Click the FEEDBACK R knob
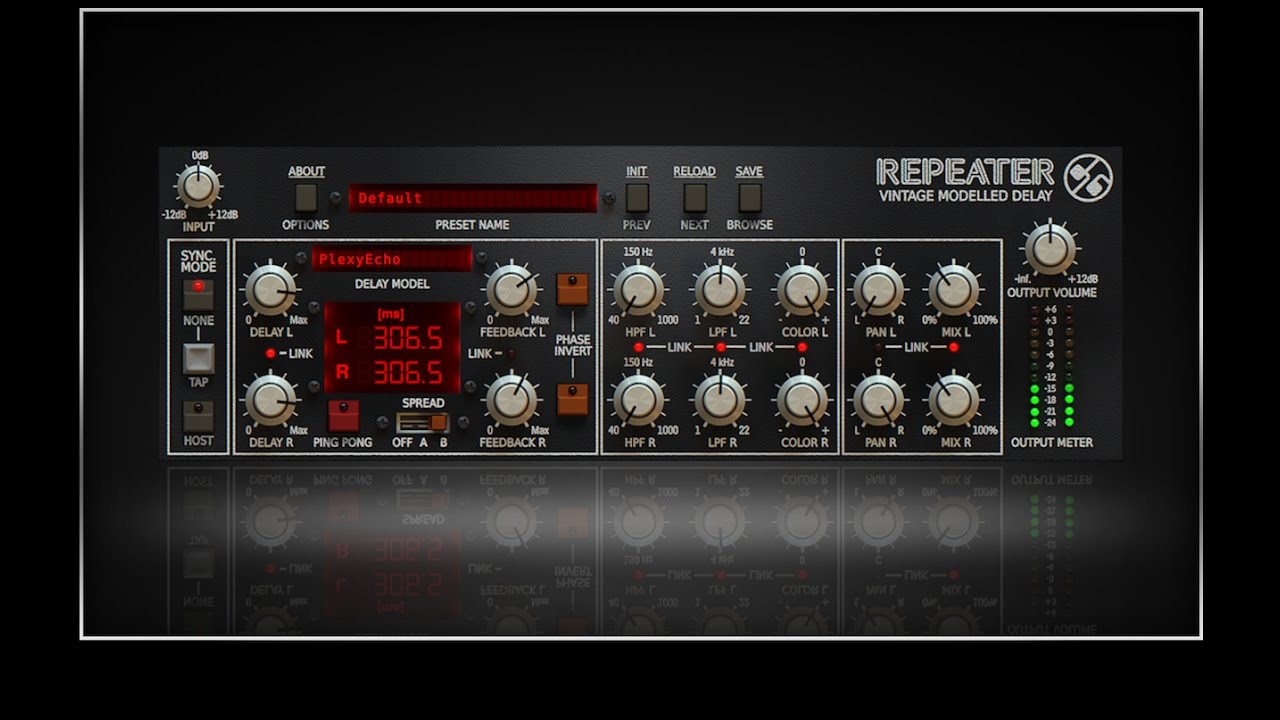The image size is (1280, 720). (512, 400)
